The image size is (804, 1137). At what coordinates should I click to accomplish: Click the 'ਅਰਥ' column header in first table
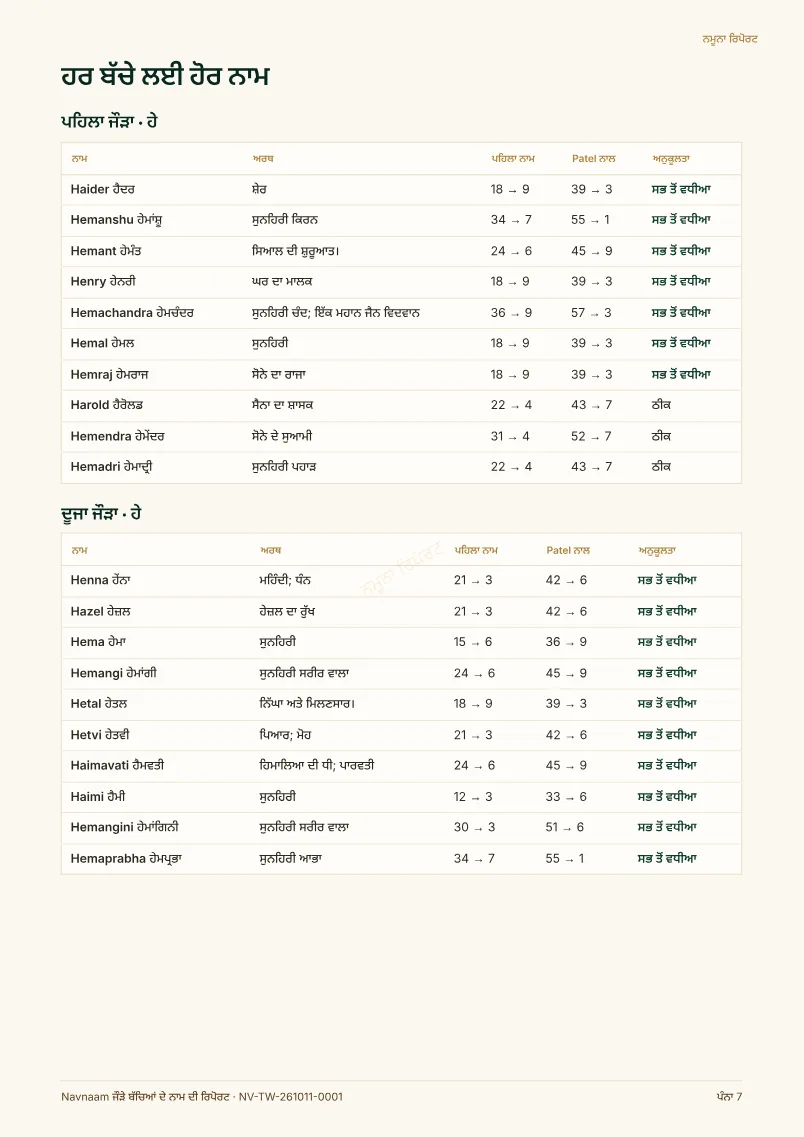click(262, 159)
